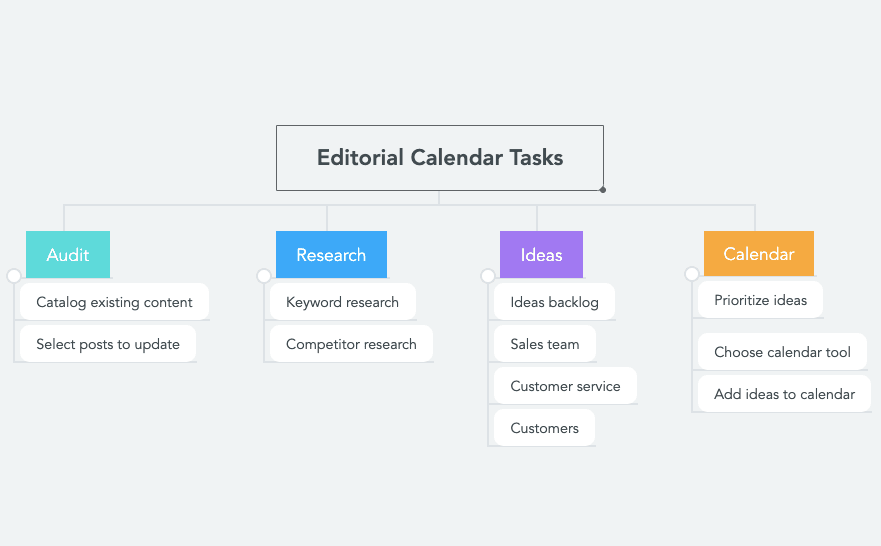Select the teal Audit topic node

coord(68,255)
